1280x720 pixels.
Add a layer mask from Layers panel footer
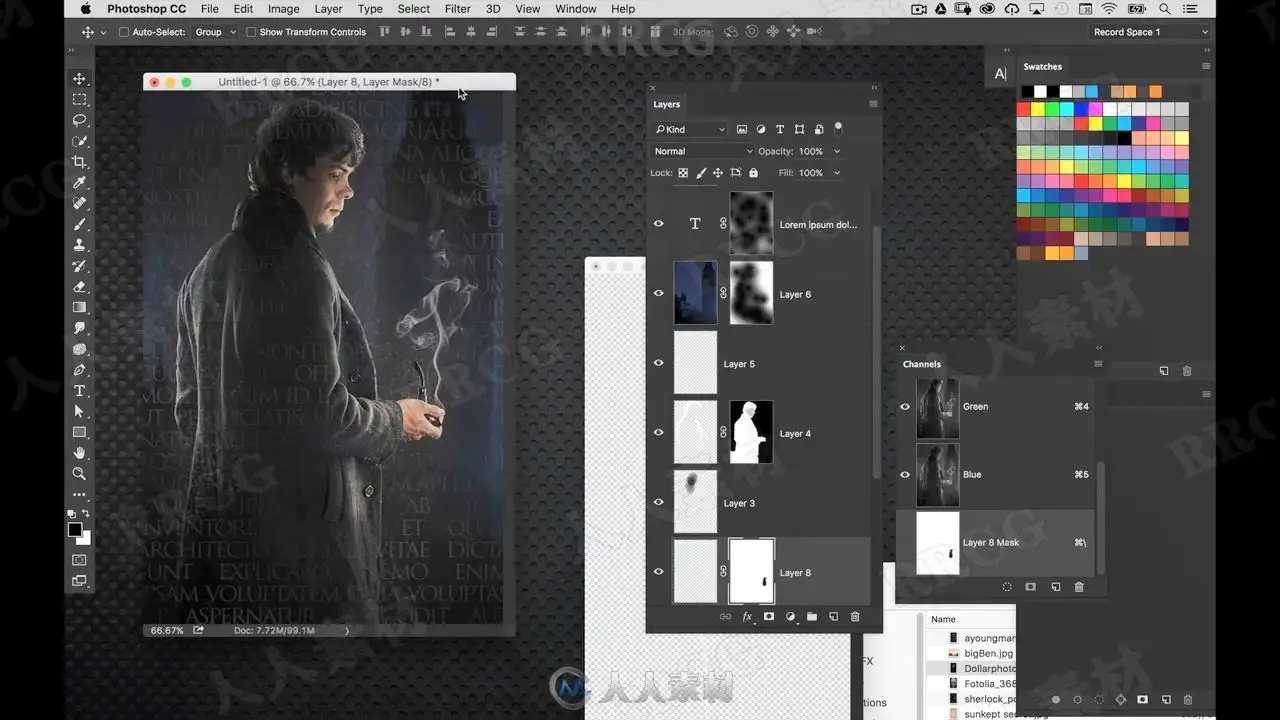click(x=769, y=617)
